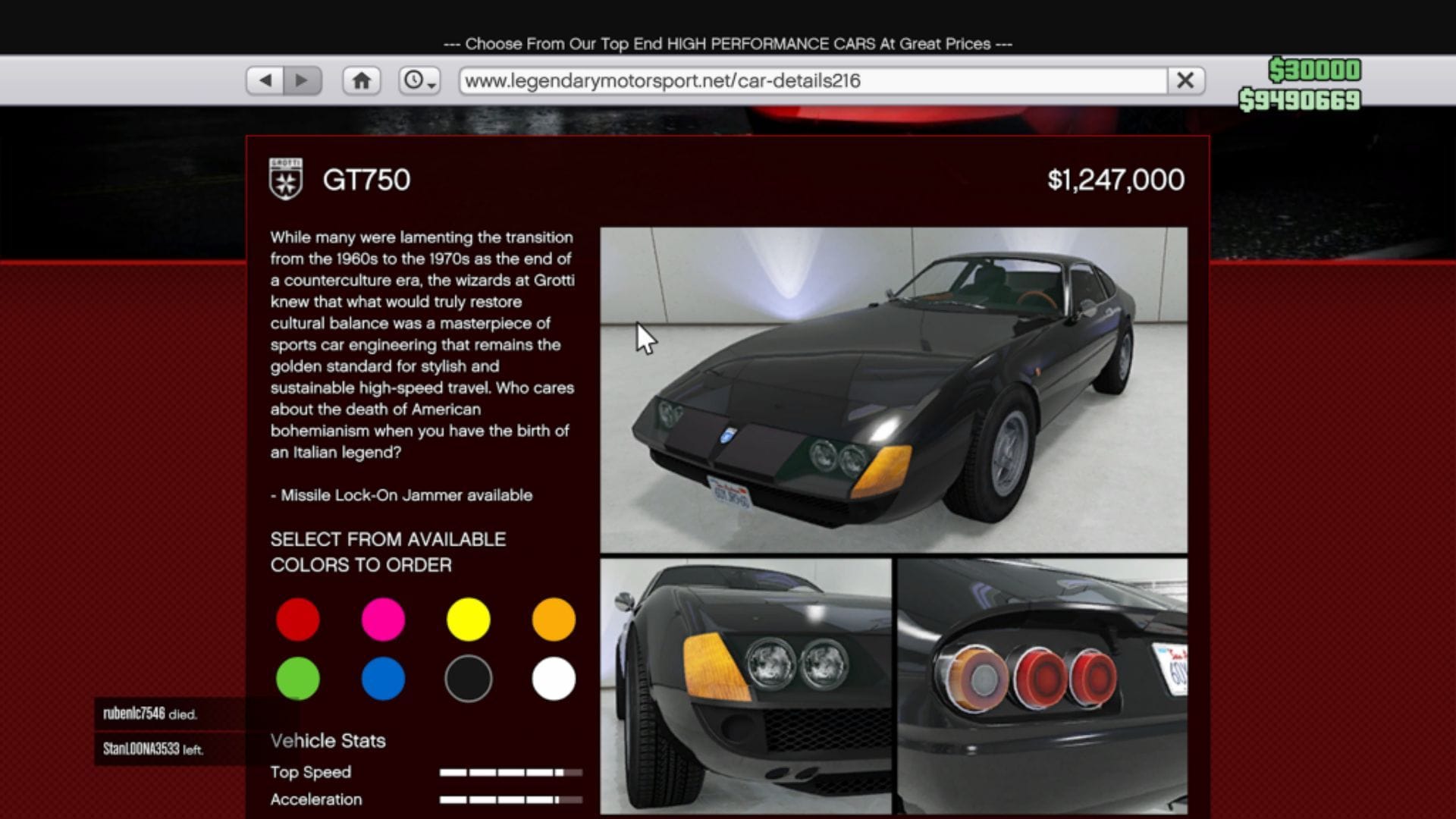Open the browser home page
Image resolution: width=1456 pixels, height=819 pixels.
pyautogui.click(x=361, y=79)
